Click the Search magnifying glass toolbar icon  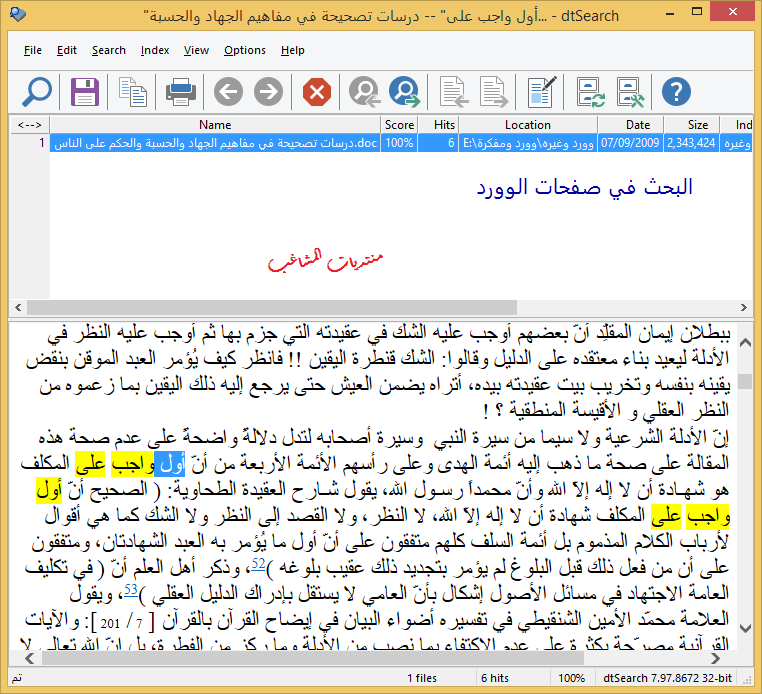37,93
